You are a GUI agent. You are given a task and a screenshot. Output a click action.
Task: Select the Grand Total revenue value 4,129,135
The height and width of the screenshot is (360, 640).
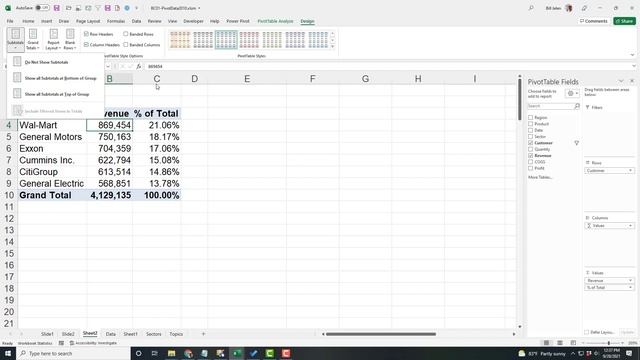tap(109, 195)
